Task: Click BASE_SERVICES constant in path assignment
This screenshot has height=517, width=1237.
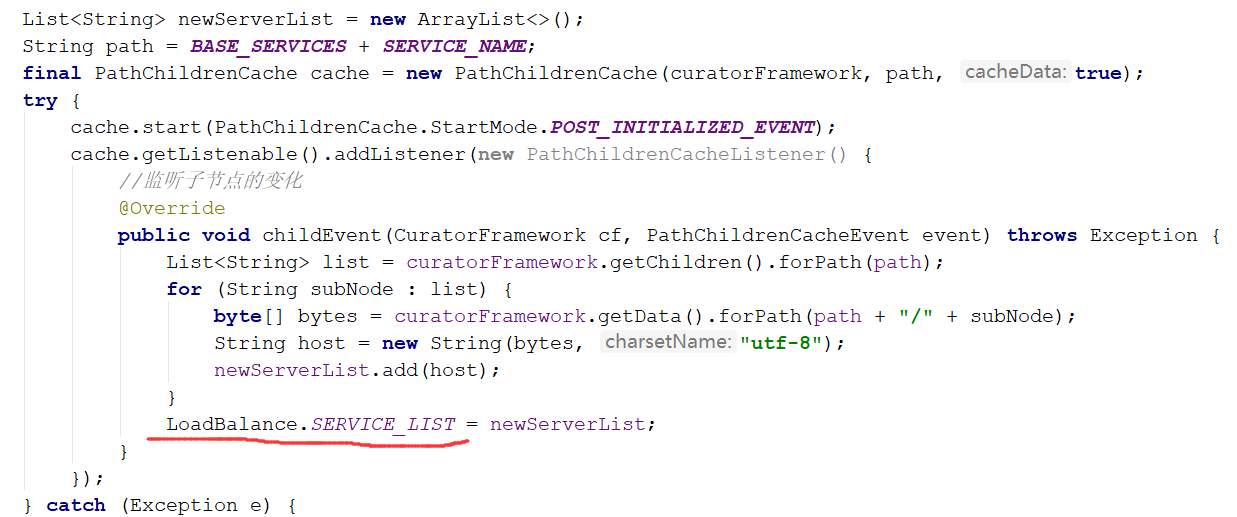Action: coord(269,46)
